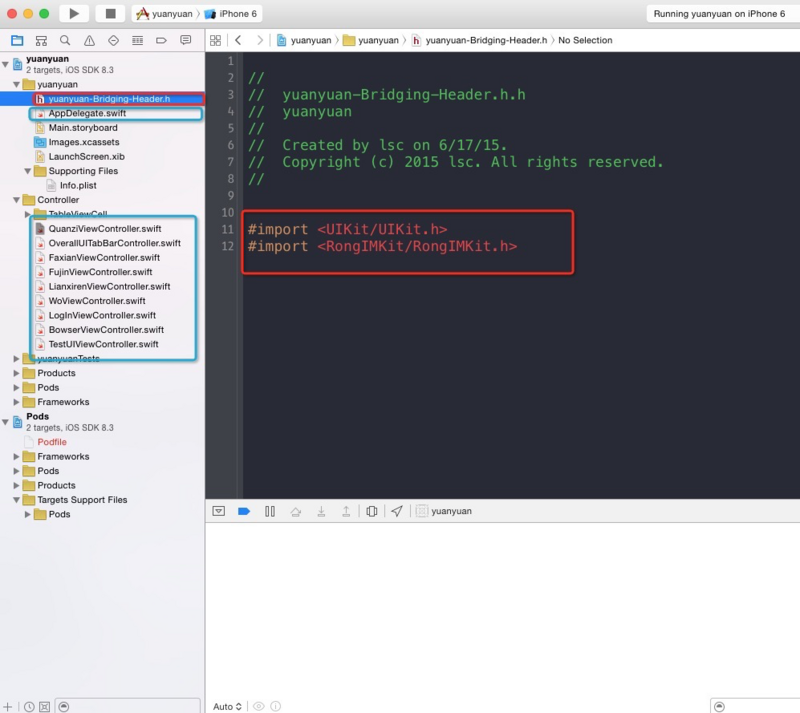Click the console filter field at bottom right

point(755,706)
